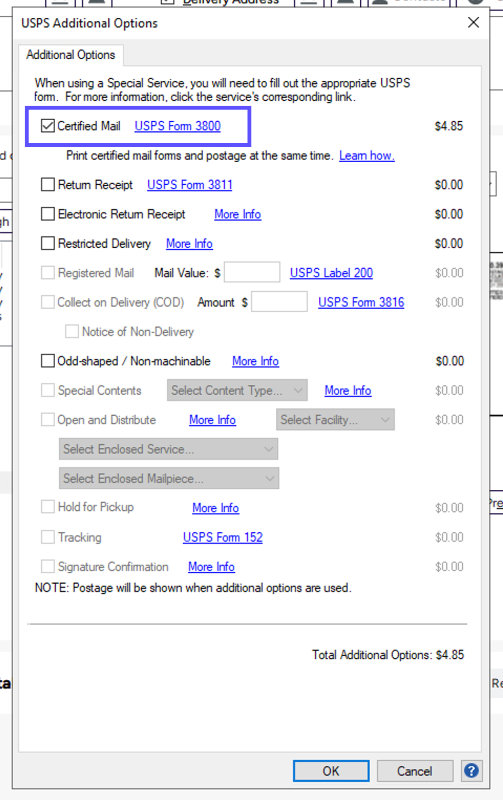Click the Mail Value input field
Image resolution: width=503 pixels, height=800 pixels.
[x=252, y=272]
